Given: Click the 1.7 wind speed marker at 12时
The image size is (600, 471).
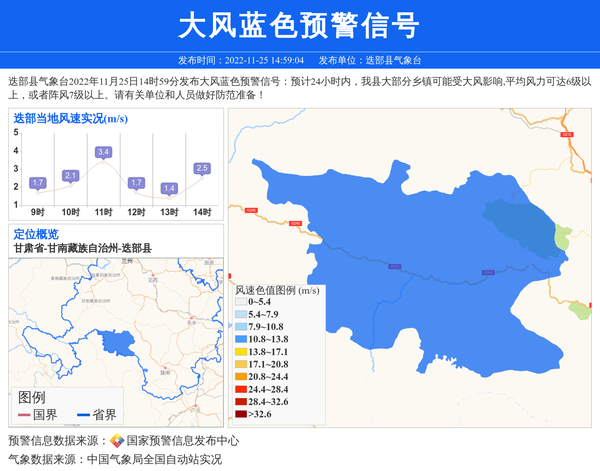Looking at the screenshot, I should [x=136, y=183].
